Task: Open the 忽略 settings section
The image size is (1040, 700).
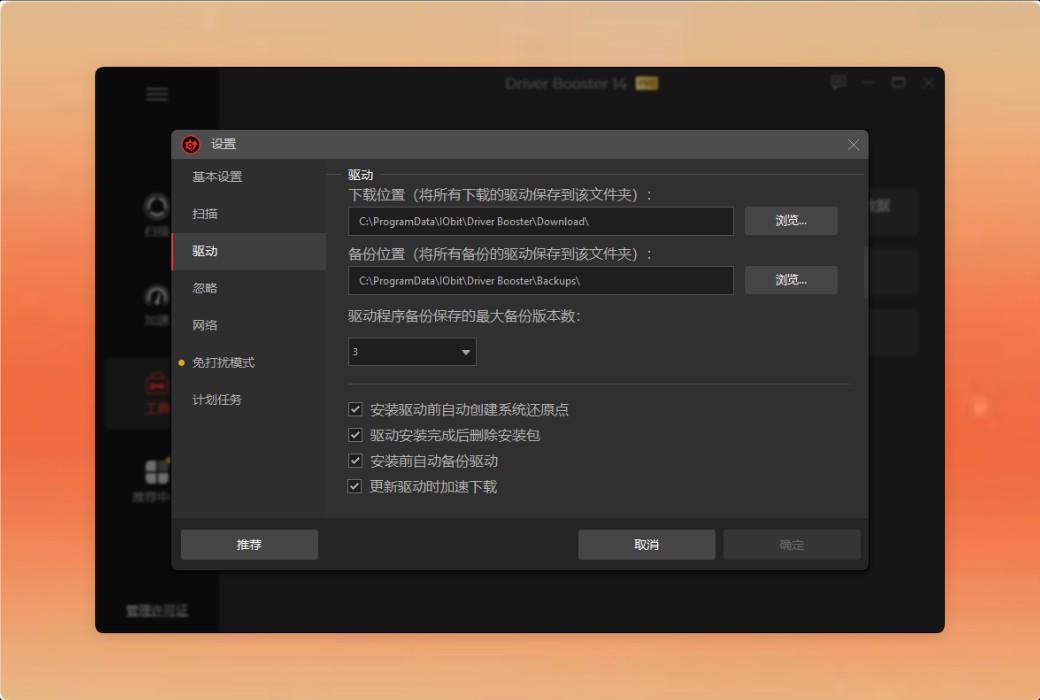Action: pyautogui.click(x=249, y=288)
